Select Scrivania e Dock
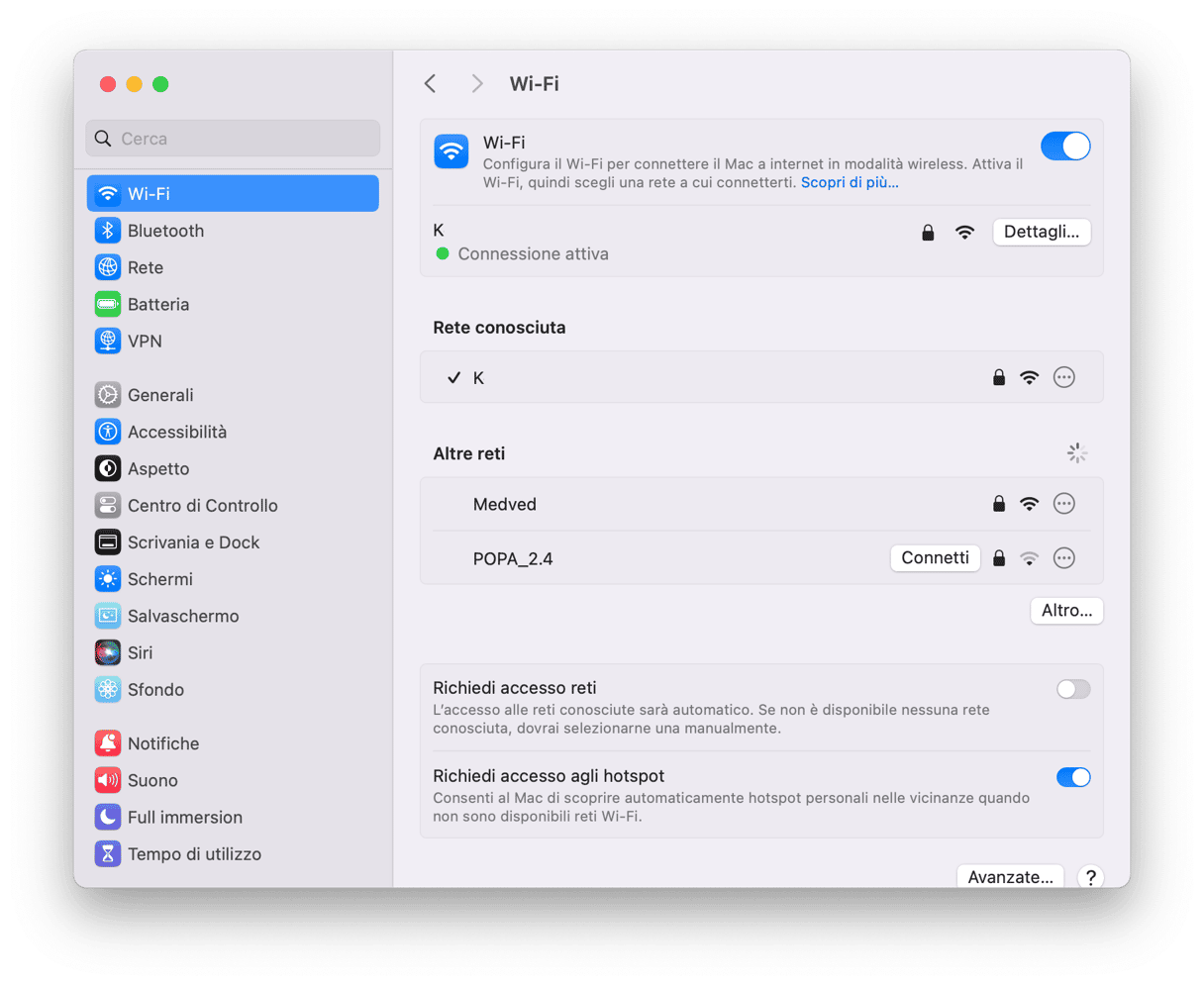This screenshot has width=1204, height=985. point(233,542)
